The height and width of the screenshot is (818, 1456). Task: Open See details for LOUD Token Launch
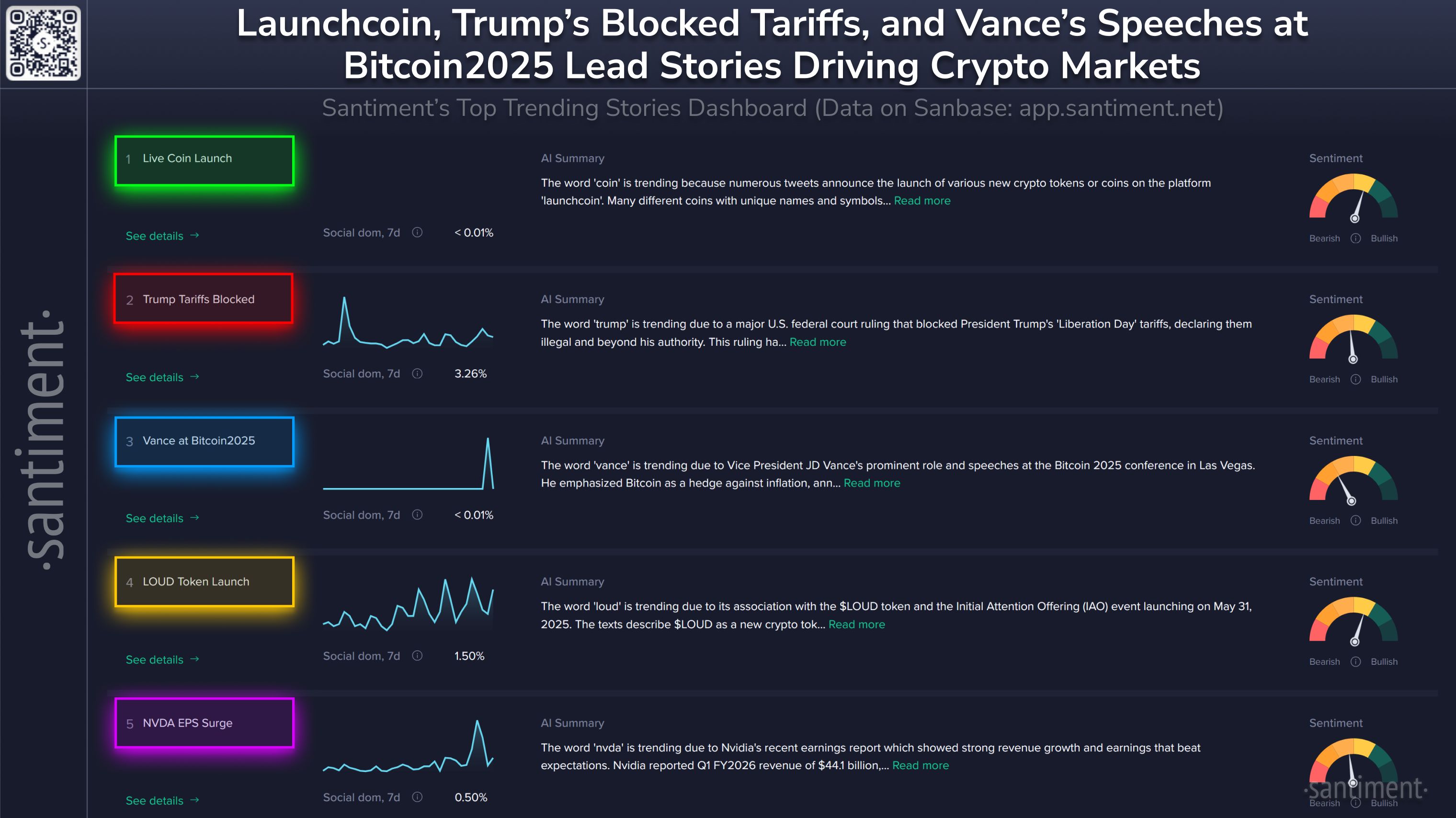click(162, 659)
